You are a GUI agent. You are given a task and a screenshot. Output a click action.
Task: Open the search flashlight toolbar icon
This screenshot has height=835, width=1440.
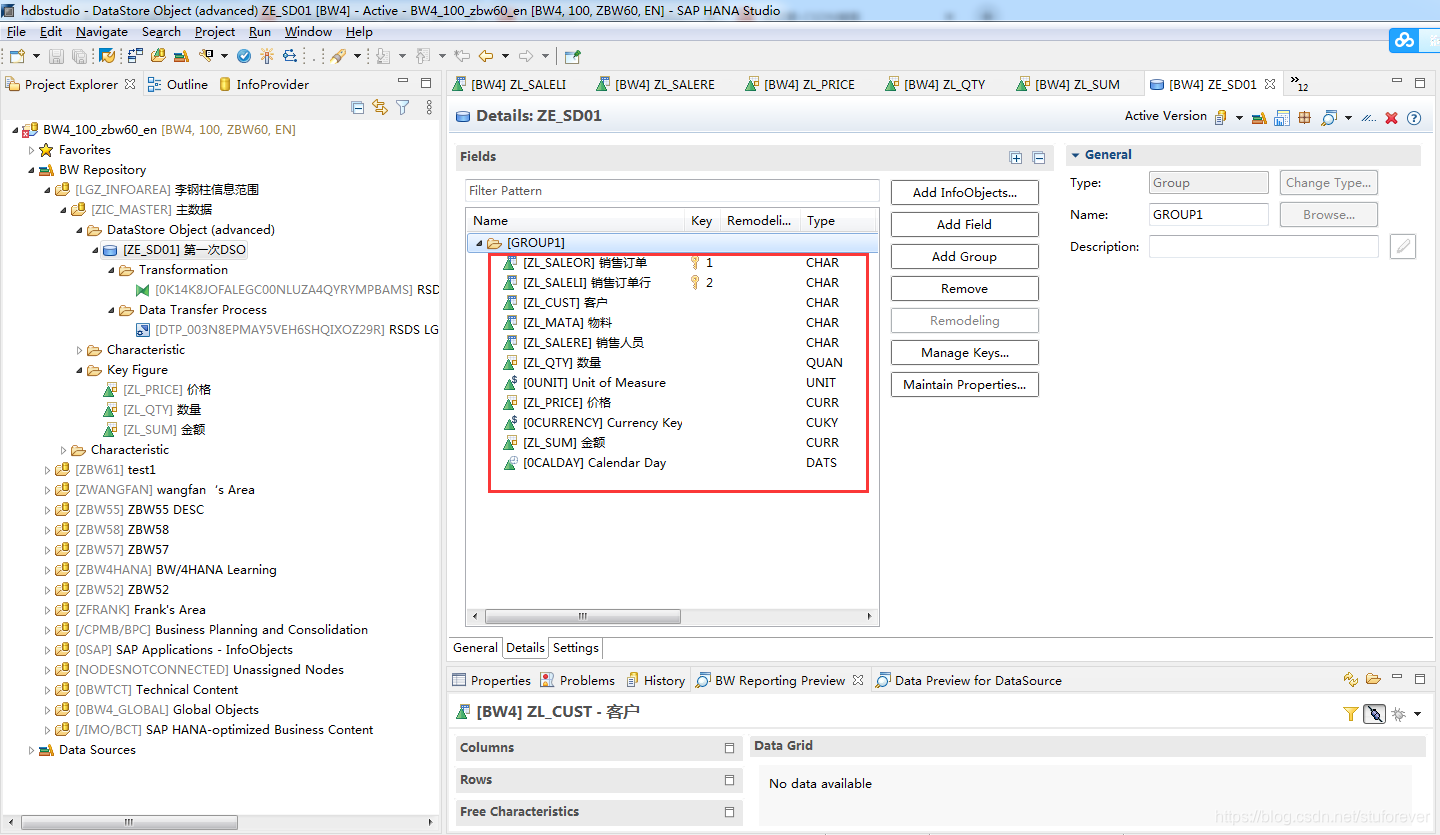tap(337, 56)
